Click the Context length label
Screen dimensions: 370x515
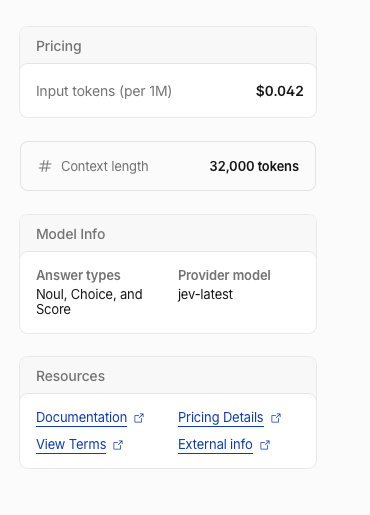click(105, 166)
